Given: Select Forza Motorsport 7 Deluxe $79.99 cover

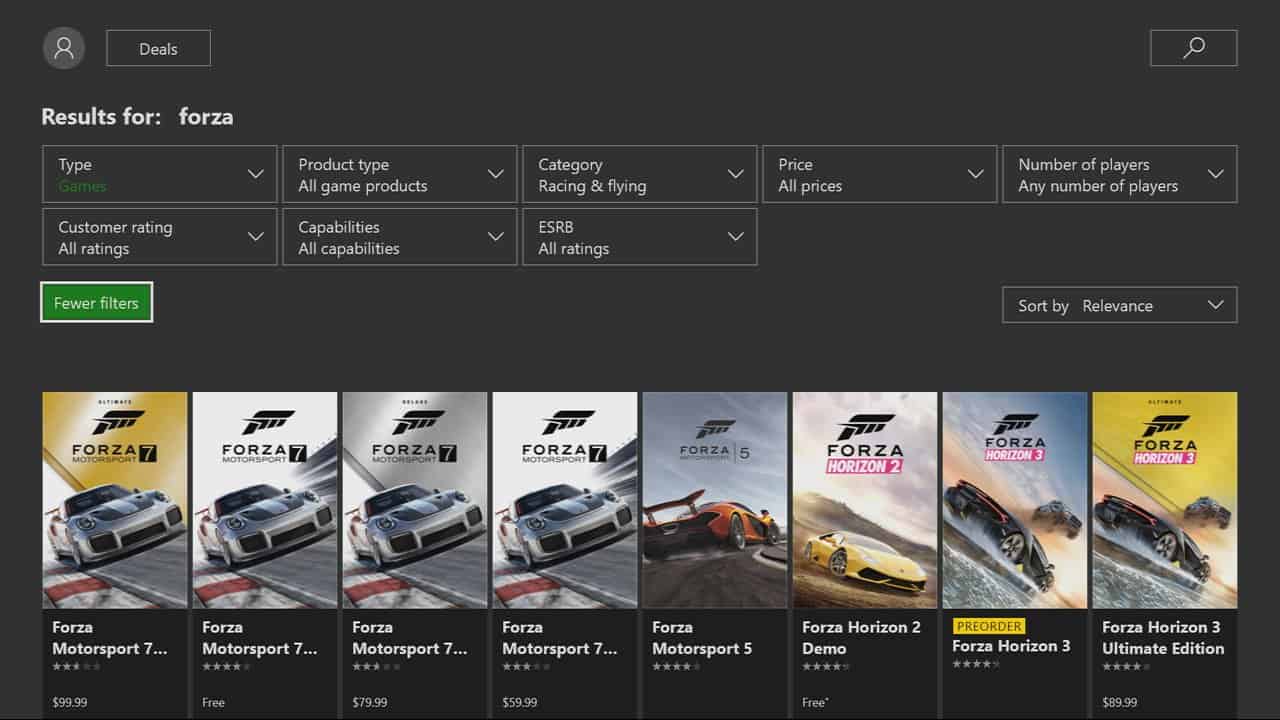Looking at the screenshot, I should (415, 500).
